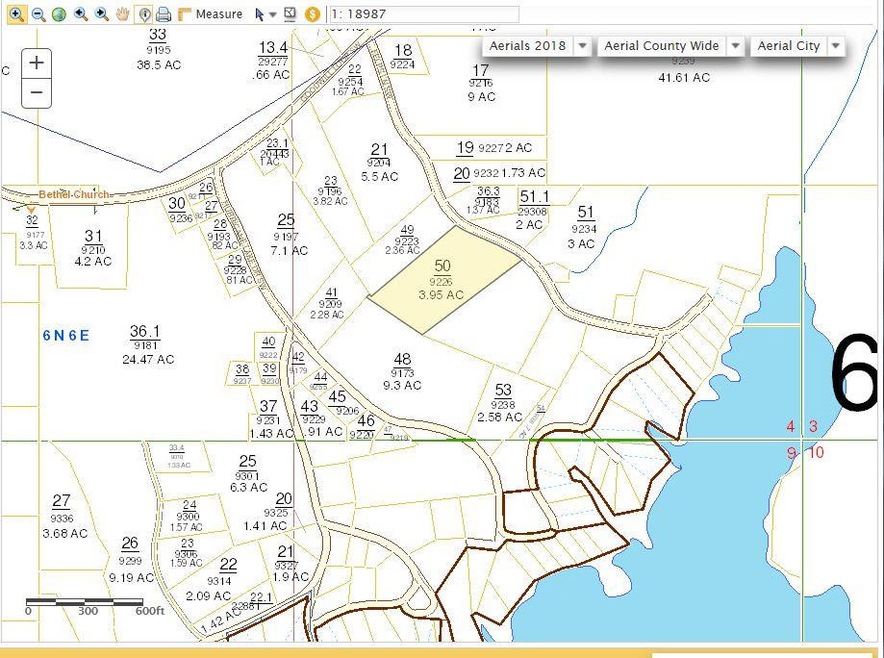Viewport: 884px width, 658px height.
Task: Select the zoom out magnifier tool
Action: 38,14
